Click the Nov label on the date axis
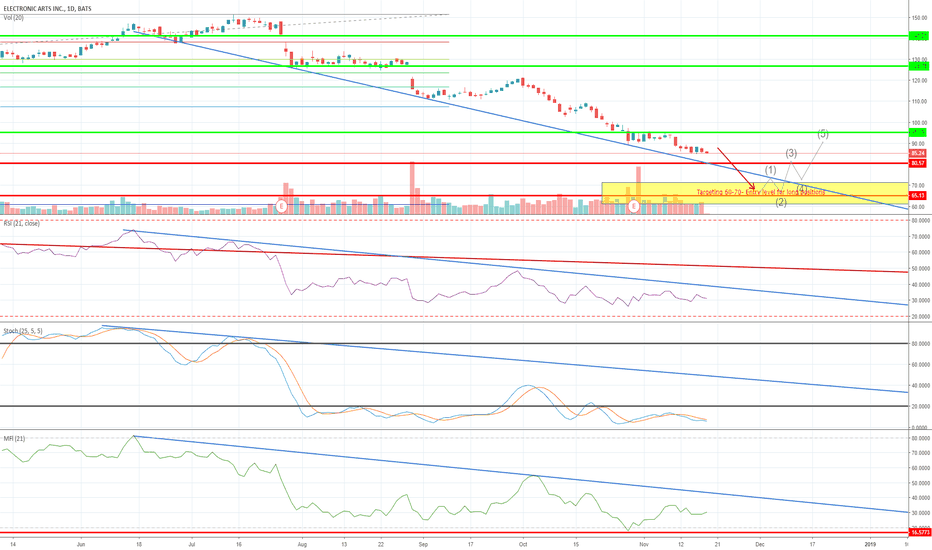Image resolution: width=932 pixels, height=550 pixels. tap(644, 543)
